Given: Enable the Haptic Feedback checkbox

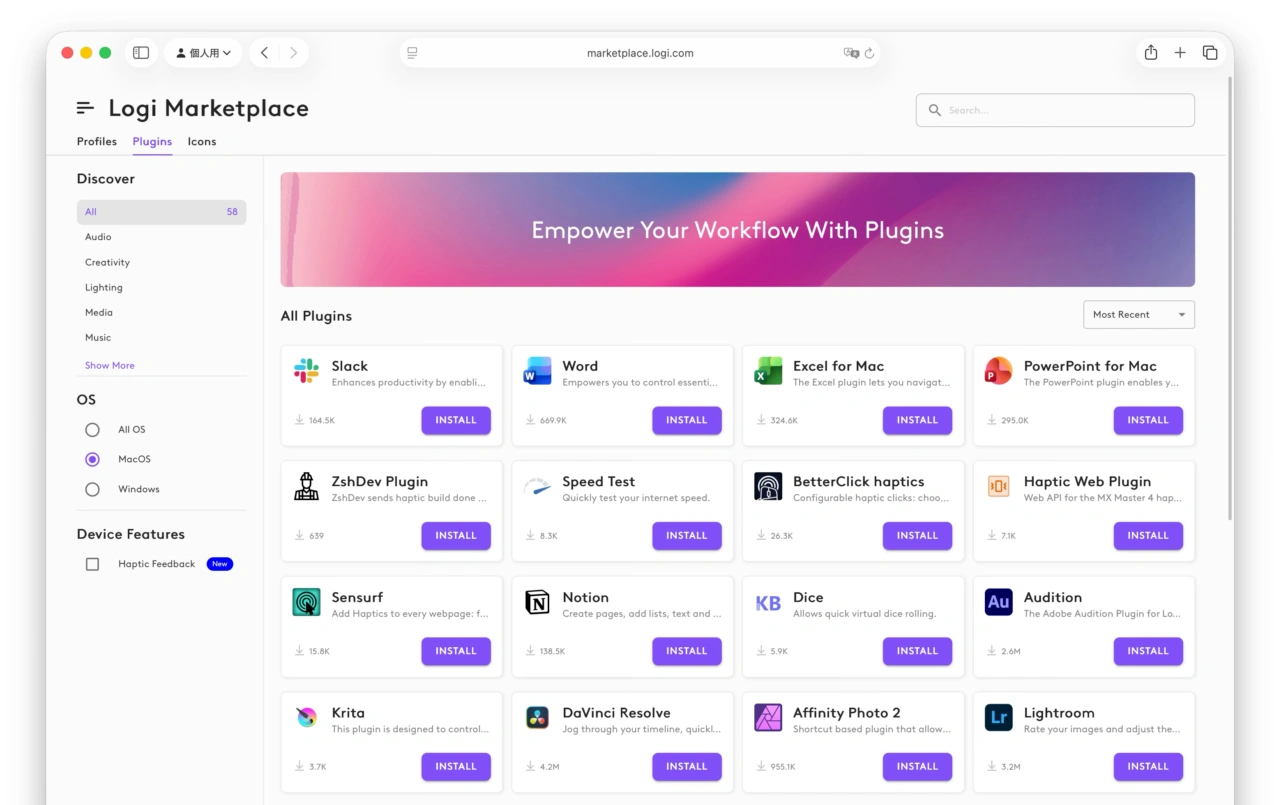Looking at the screenshot, I should (92, 564).
